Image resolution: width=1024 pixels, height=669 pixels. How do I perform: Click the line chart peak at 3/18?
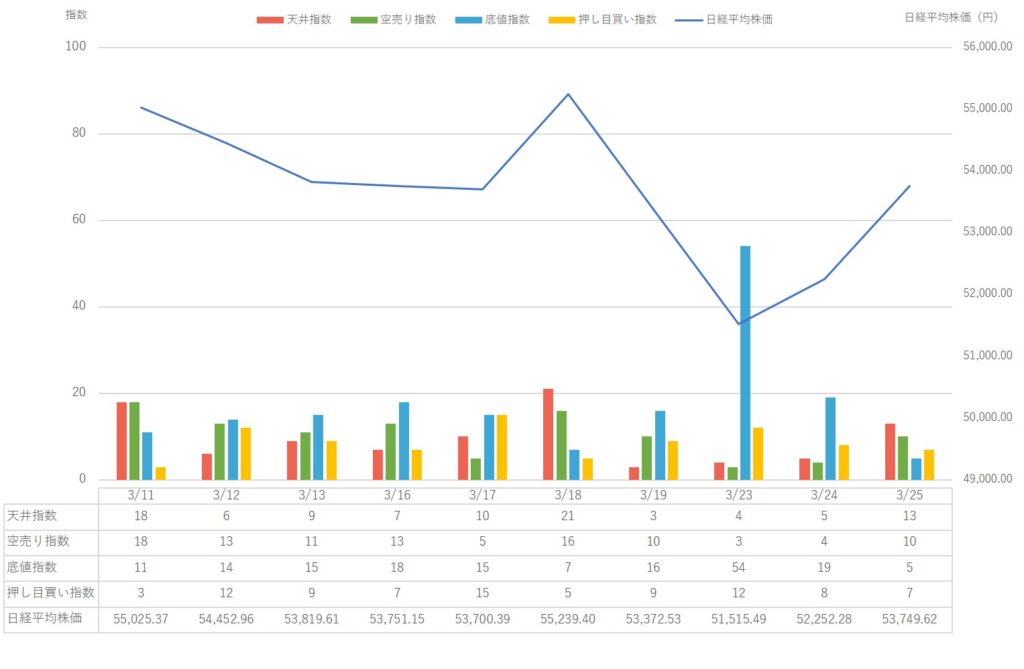[x=568, y=94]
